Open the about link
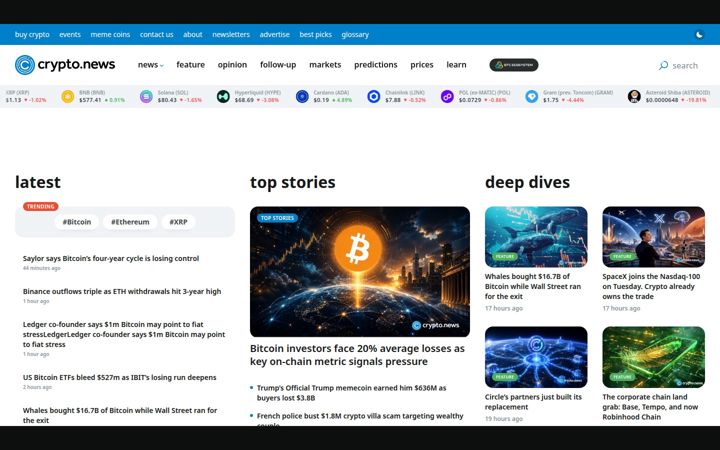Viewport: 720px width, 450px height. point(193,34)
